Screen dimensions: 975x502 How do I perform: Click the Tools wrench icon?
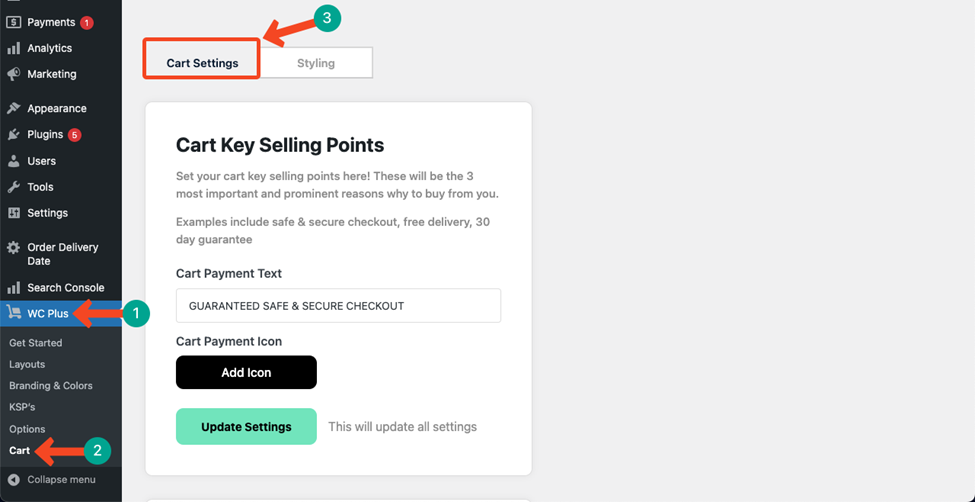(x=14, y=187)
